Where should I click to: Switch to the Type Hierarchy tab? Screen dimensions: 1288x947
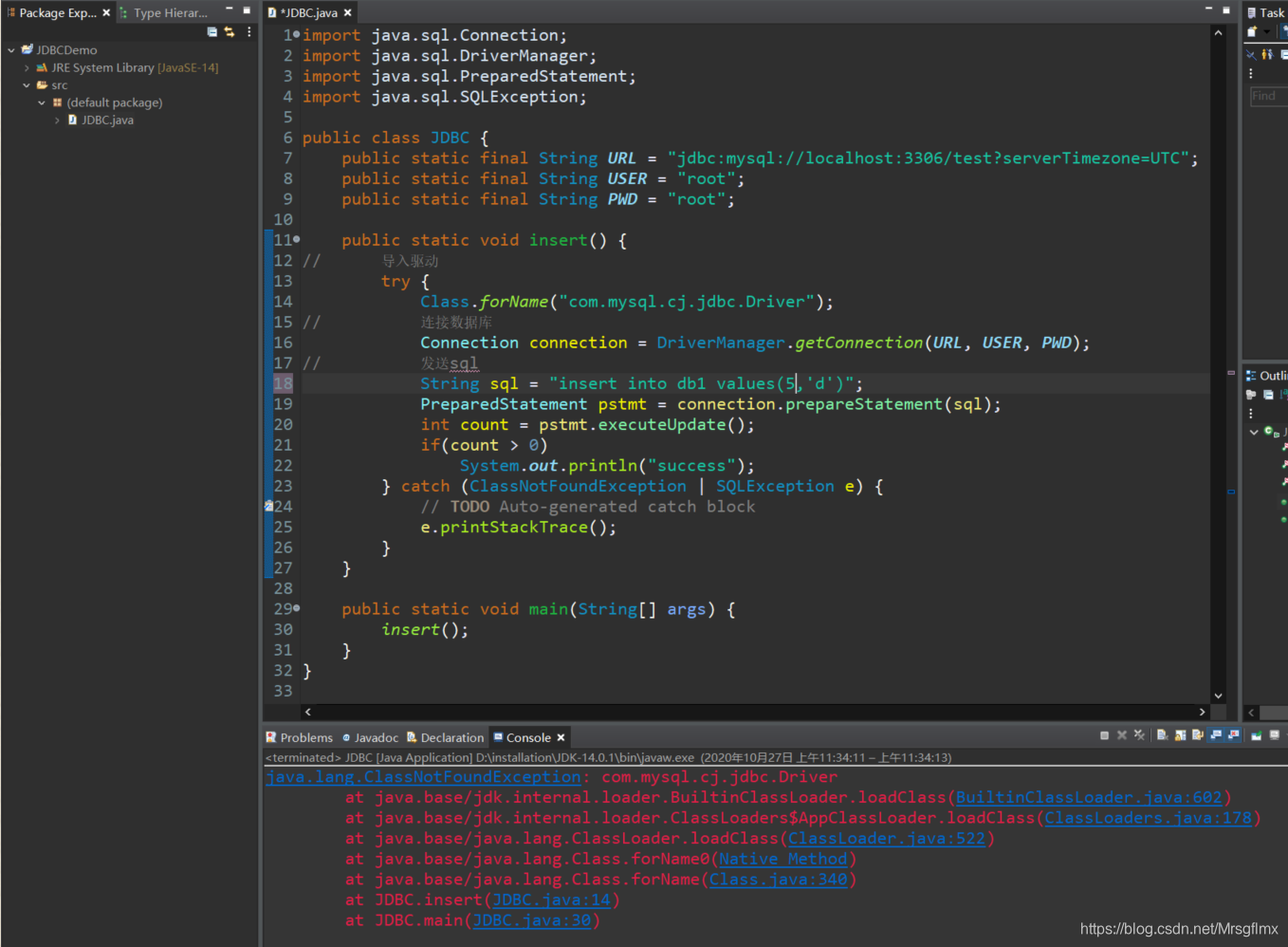pos(163,12)
